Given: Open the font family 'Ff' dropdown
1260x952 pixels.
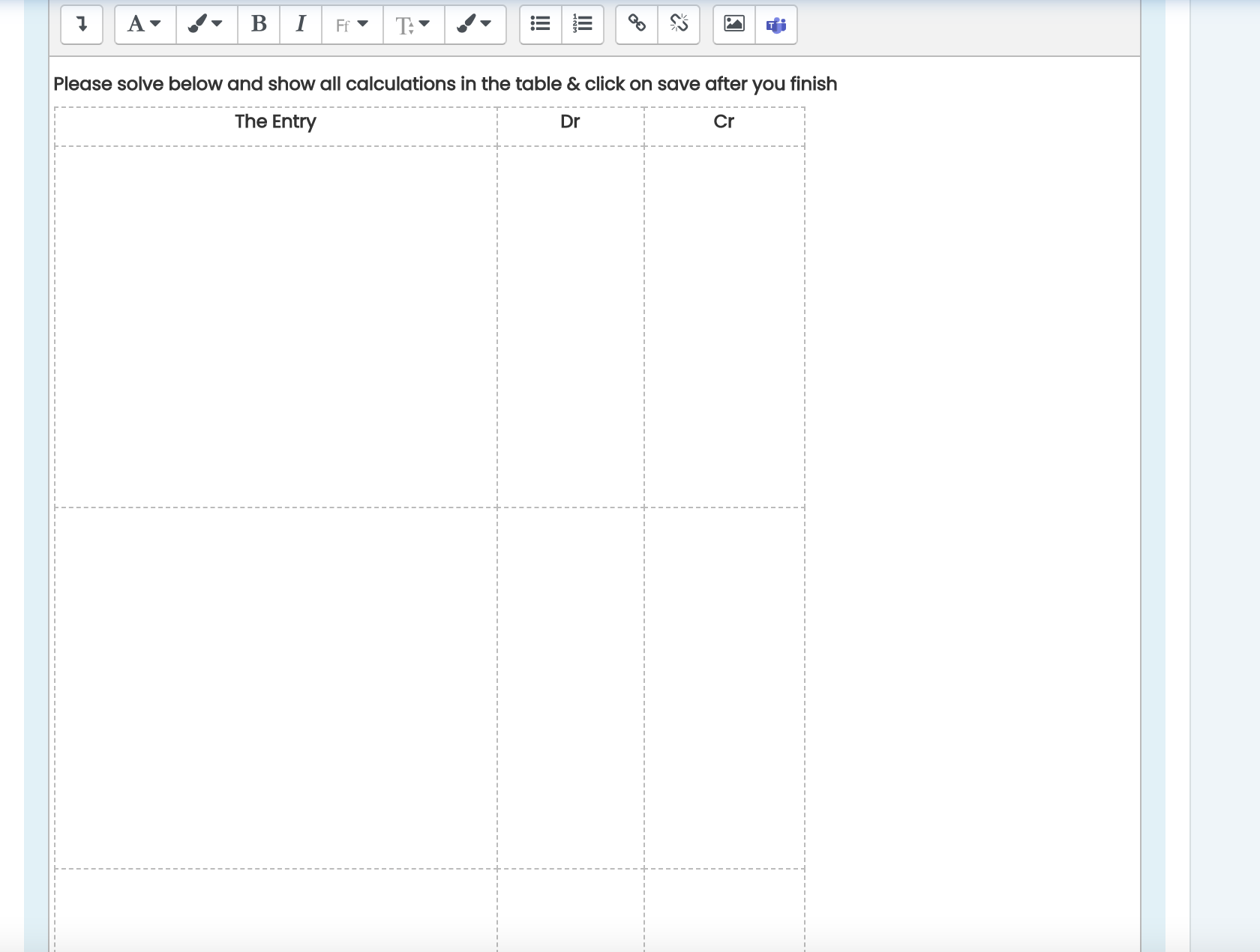Looking at the screenshot, I should [352, 24].
